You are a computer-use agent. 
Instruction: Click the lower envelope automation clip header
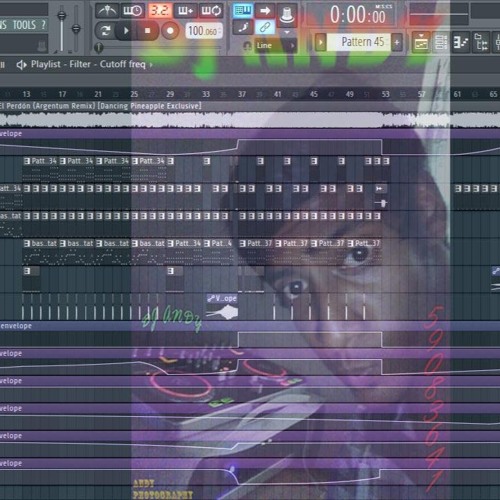[x=250, y=326]
